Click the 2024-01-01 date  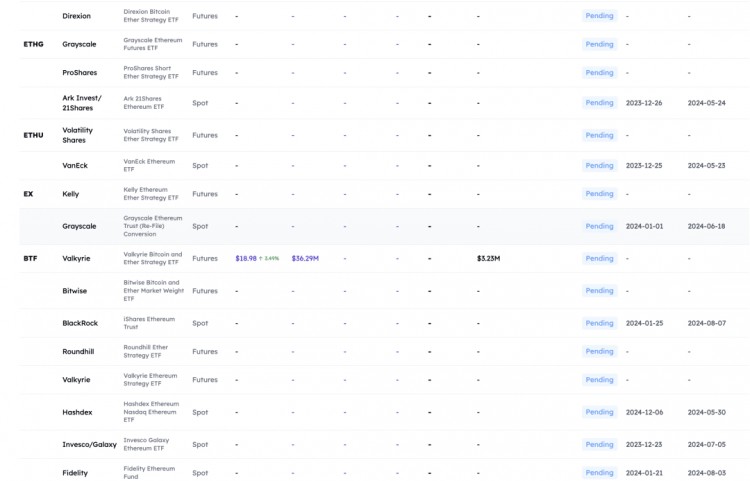click(644, 227)
